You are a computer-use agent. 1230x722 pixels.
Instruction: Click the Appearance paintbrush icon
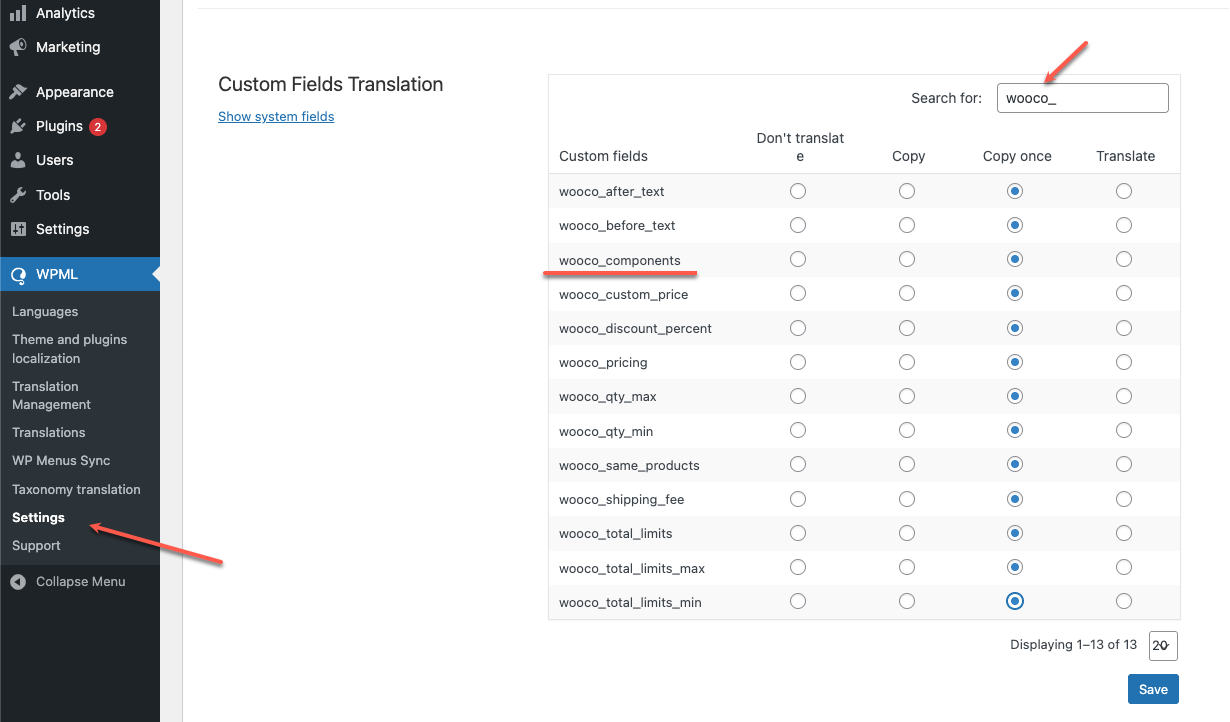[x=18, y=92]
